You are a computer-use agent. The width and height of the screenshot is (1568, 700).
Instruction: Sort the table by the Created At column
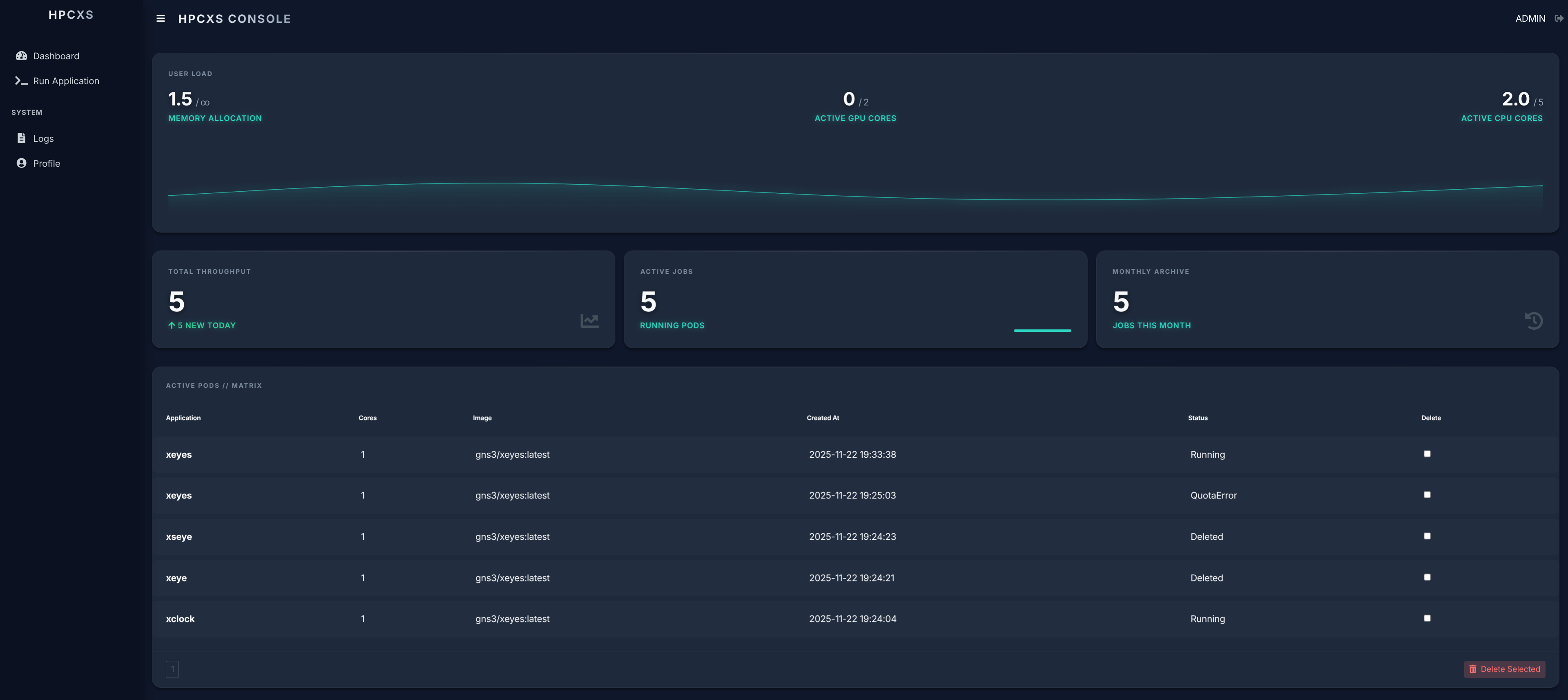point(823,418)
